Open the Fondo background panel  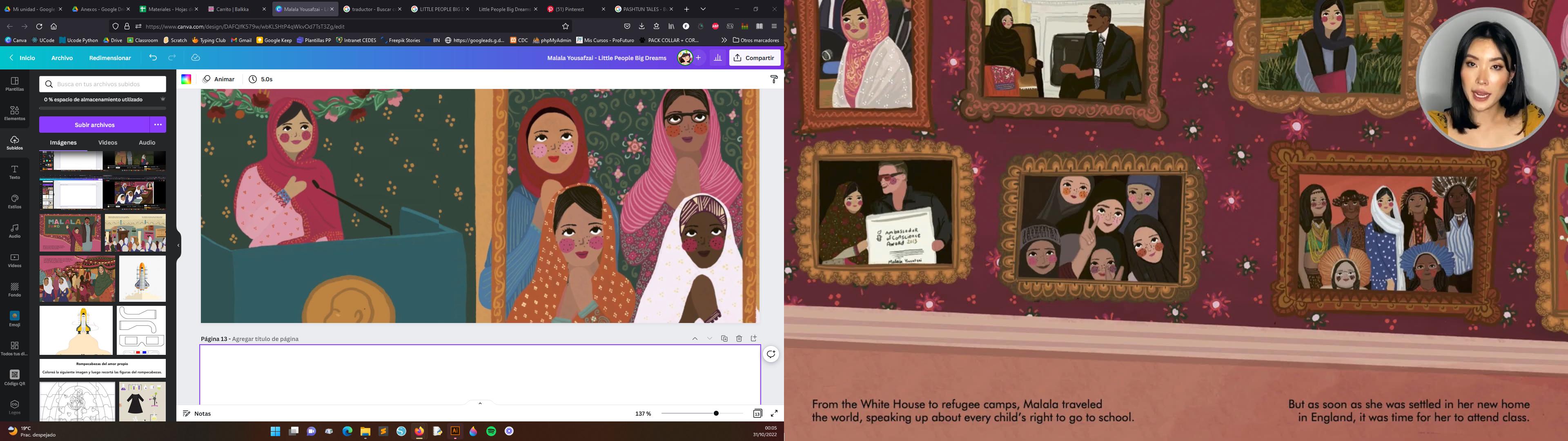pos(15,290)
